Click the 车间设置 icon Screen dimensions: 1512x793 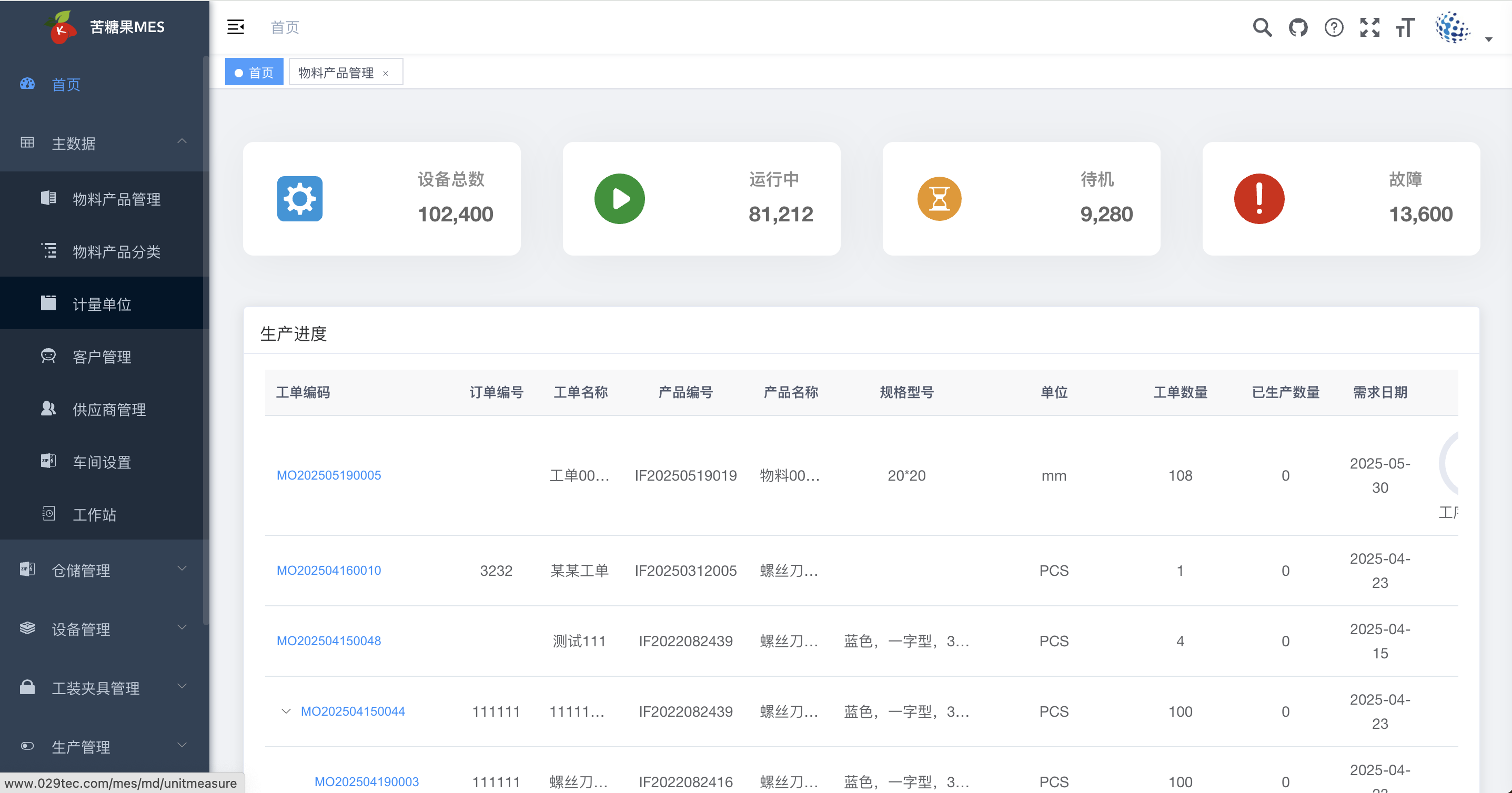[48, 461]
